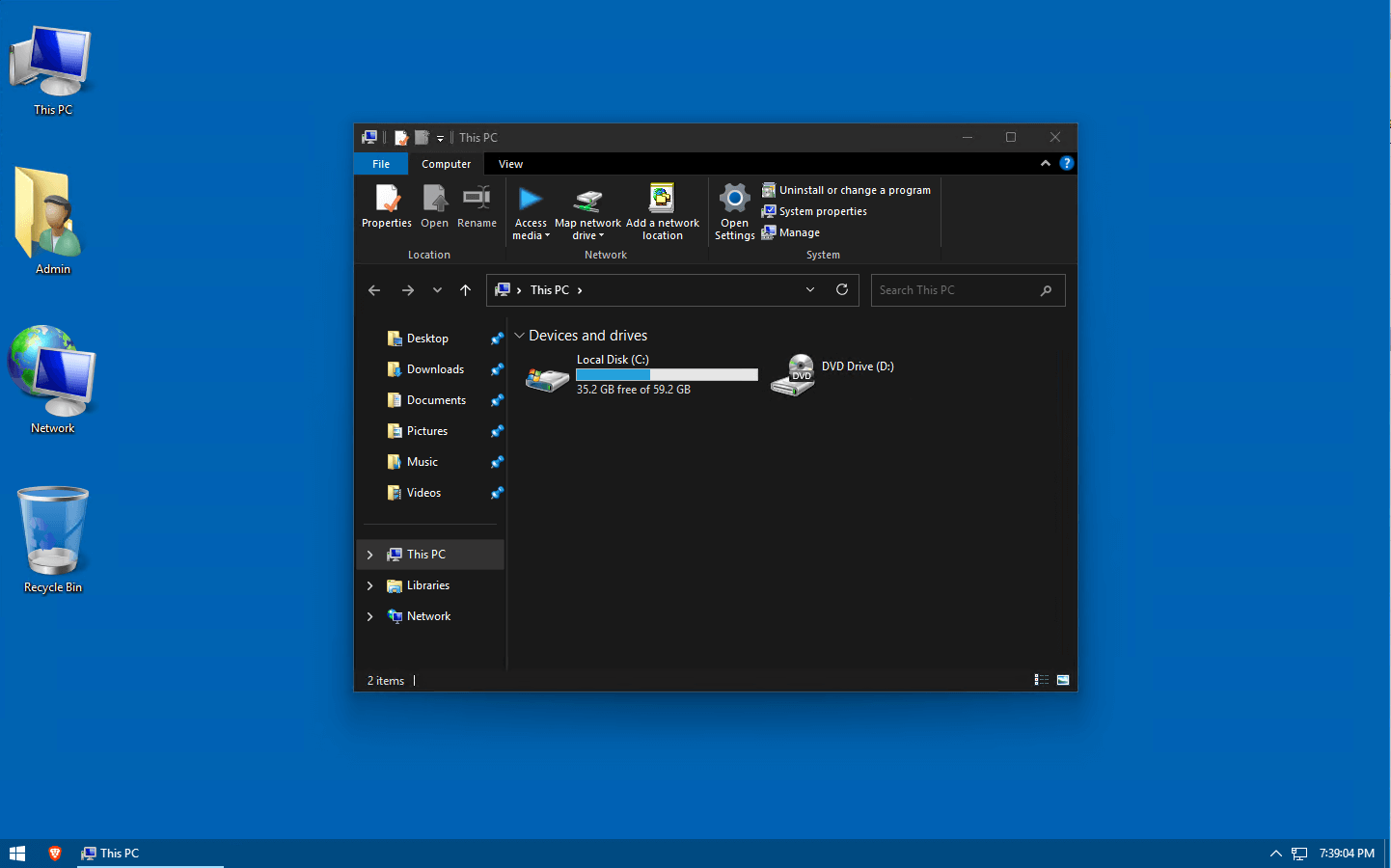This screenshot has width=1391, height=868.
Task: Select Desktop in the Quick access list
Action: 427,339
